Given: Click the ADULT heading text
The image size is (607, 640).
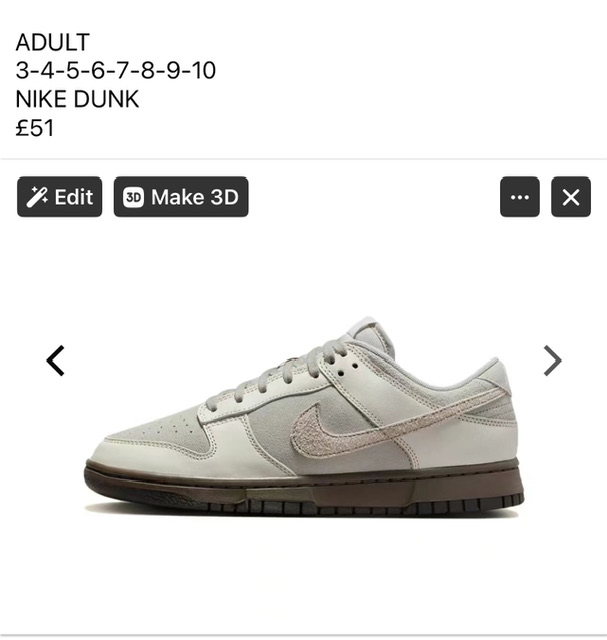Looking at the screenshot, I should tap(53, 42).
